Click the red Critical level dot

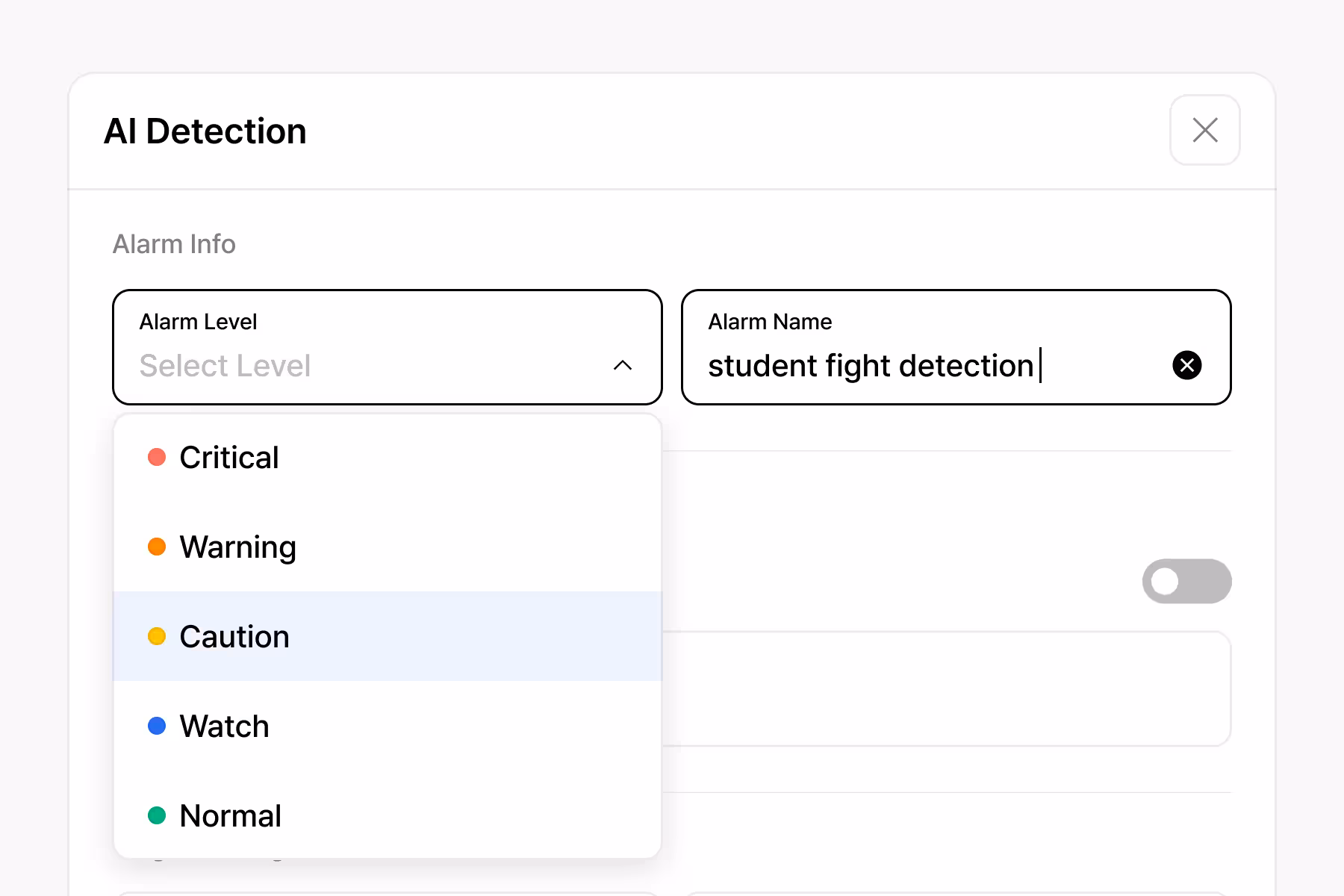[157, 457]
